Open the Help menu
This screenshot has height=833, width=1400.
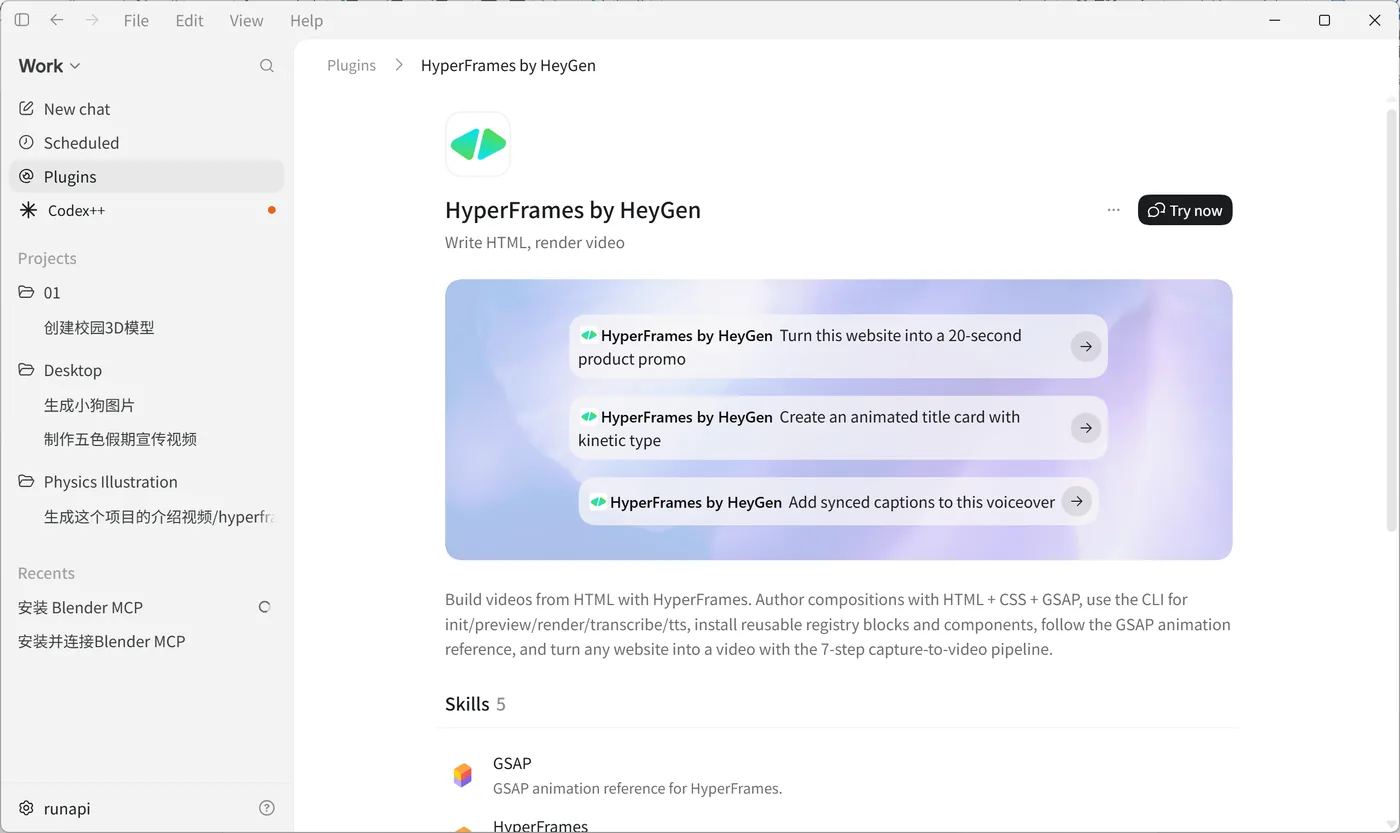point(306,20)
